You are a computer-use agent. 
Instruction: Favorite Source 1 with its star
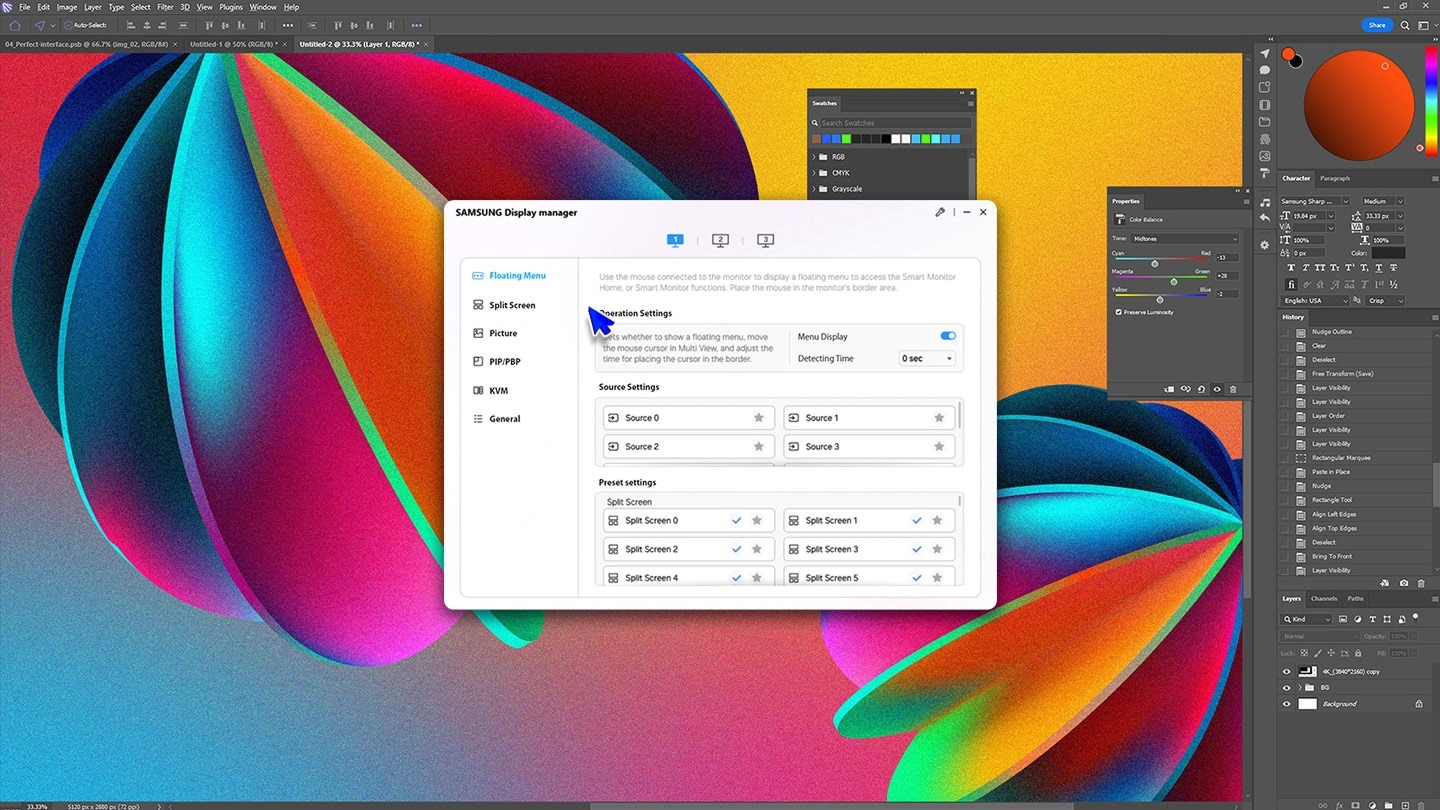[x=939, y=418]
